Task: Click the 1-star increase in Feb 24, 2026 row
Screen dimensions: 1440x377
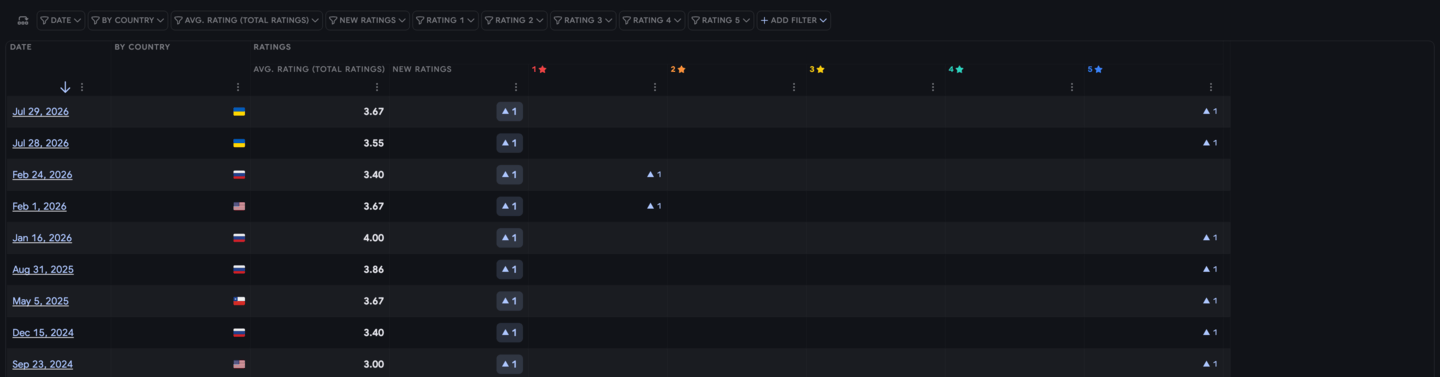Action: tap(654, 175)
